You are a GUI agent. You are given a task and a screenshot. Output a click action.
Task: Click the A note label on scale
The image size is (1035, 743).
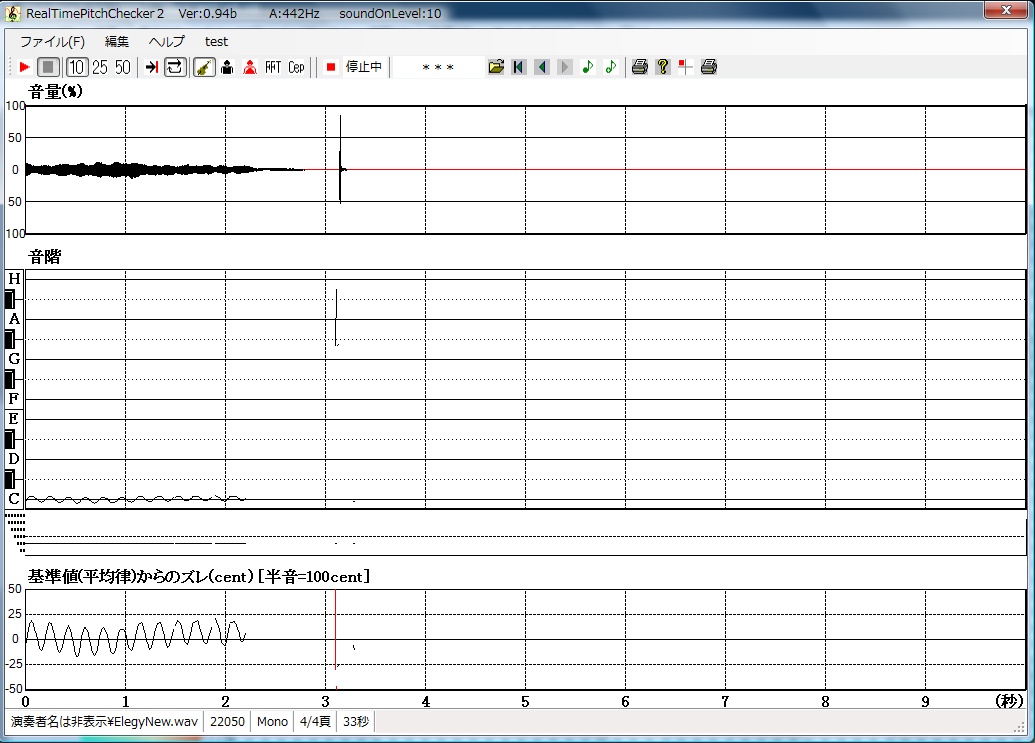[x=14, y=319]
